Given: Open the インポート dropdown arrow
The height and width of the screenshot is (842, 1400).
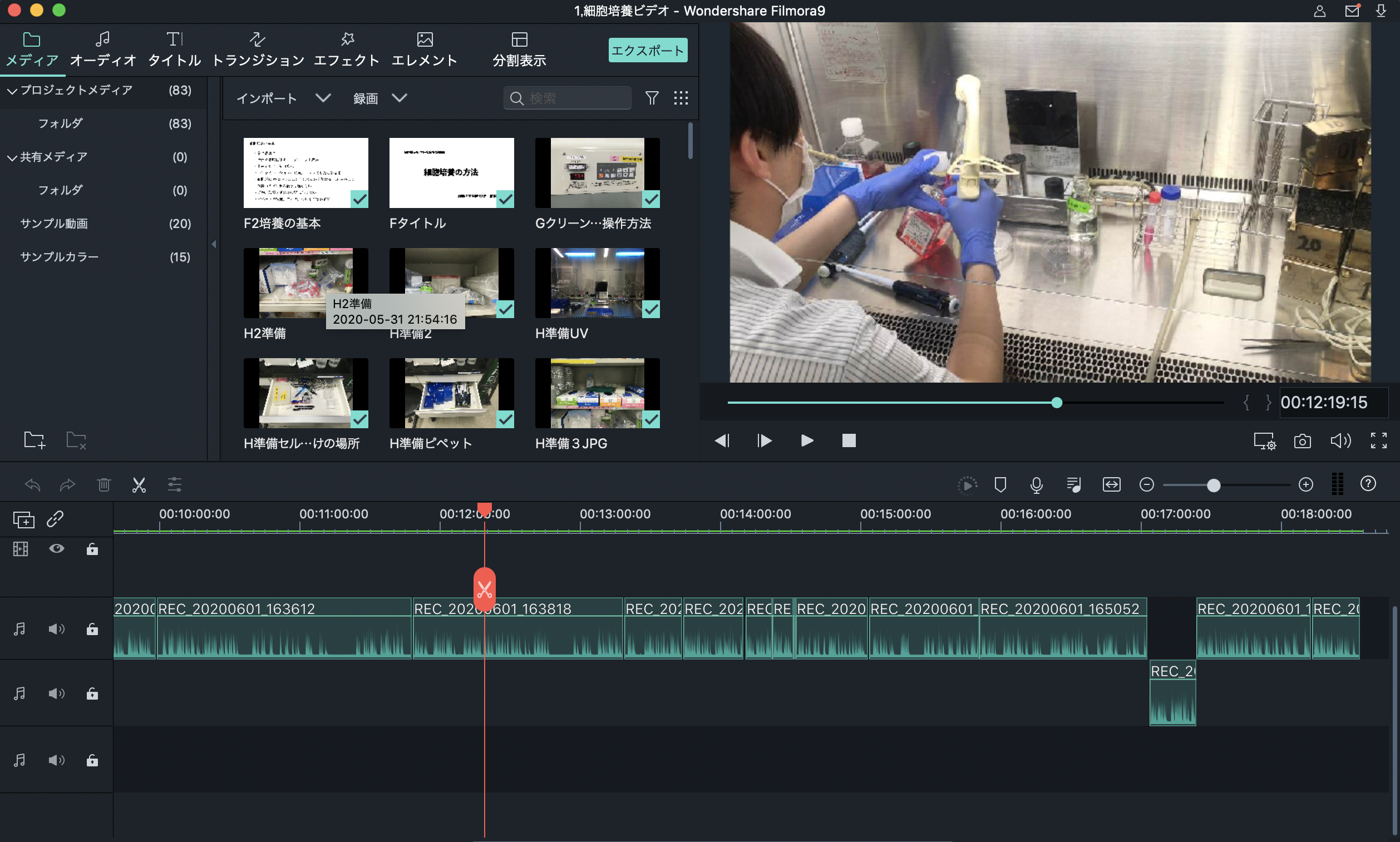Looking at the screenshot, I should (x=323, y=97).
